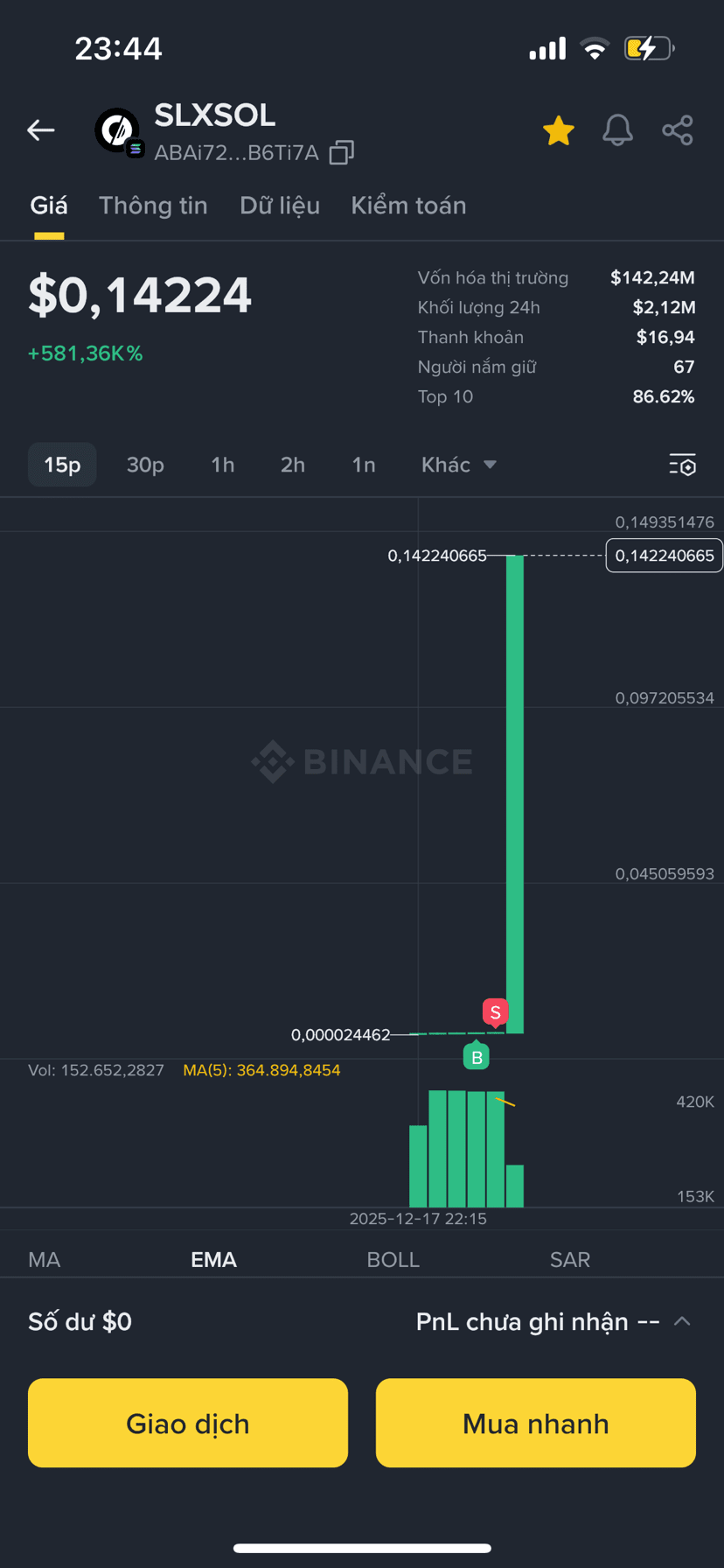Tap the 23:44 clock
This screenshot has height=1568, width=724.
(x=119, y=48)
